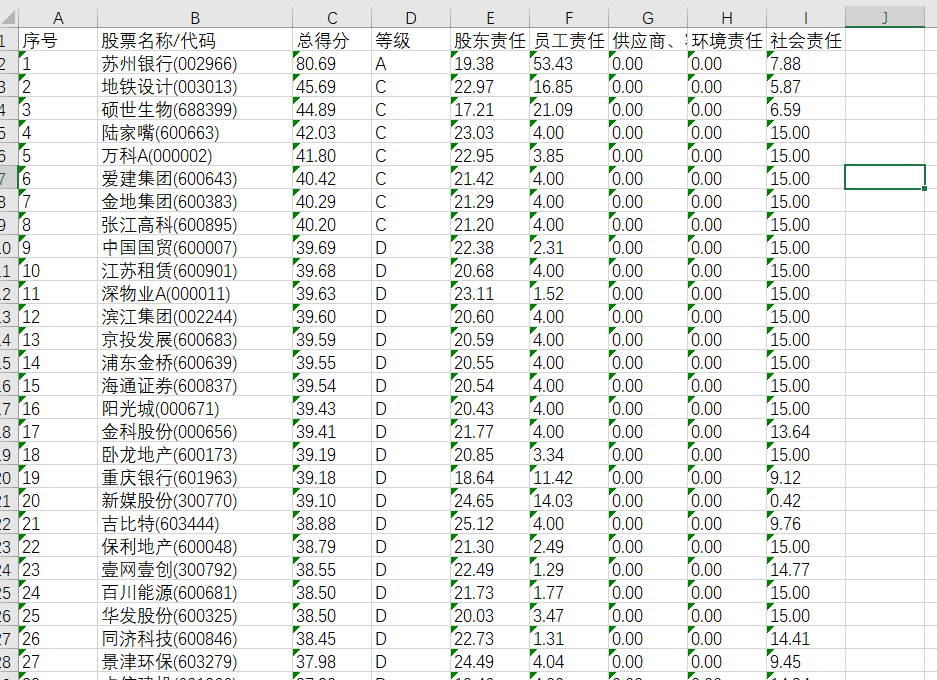The image size is (937, 680).
Task: Click shareholder score 17.21
Action: pyautogui.click(x=489, y=109)
